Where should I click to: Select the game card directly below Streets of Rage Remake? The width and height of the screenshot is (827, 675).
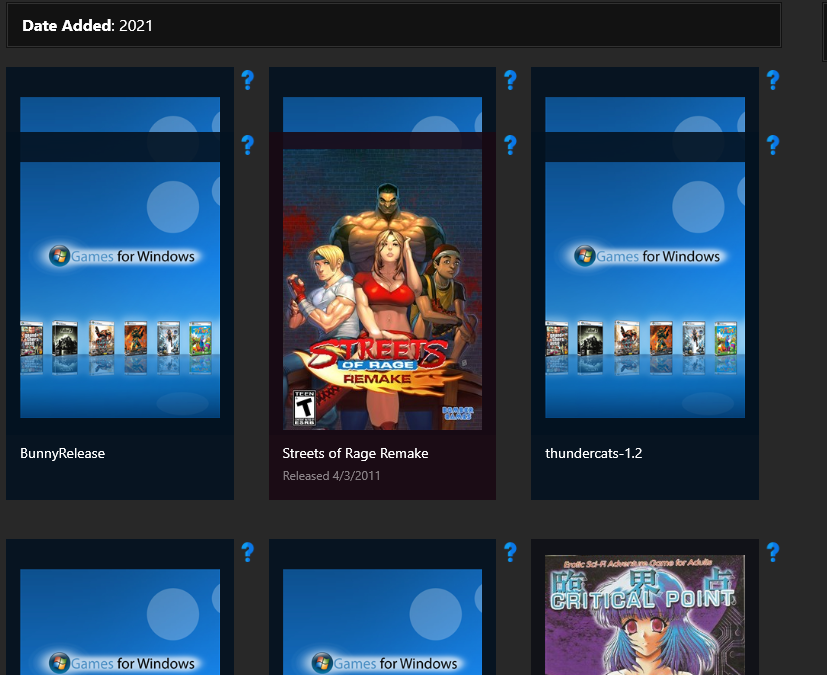[x=382, y=607]
